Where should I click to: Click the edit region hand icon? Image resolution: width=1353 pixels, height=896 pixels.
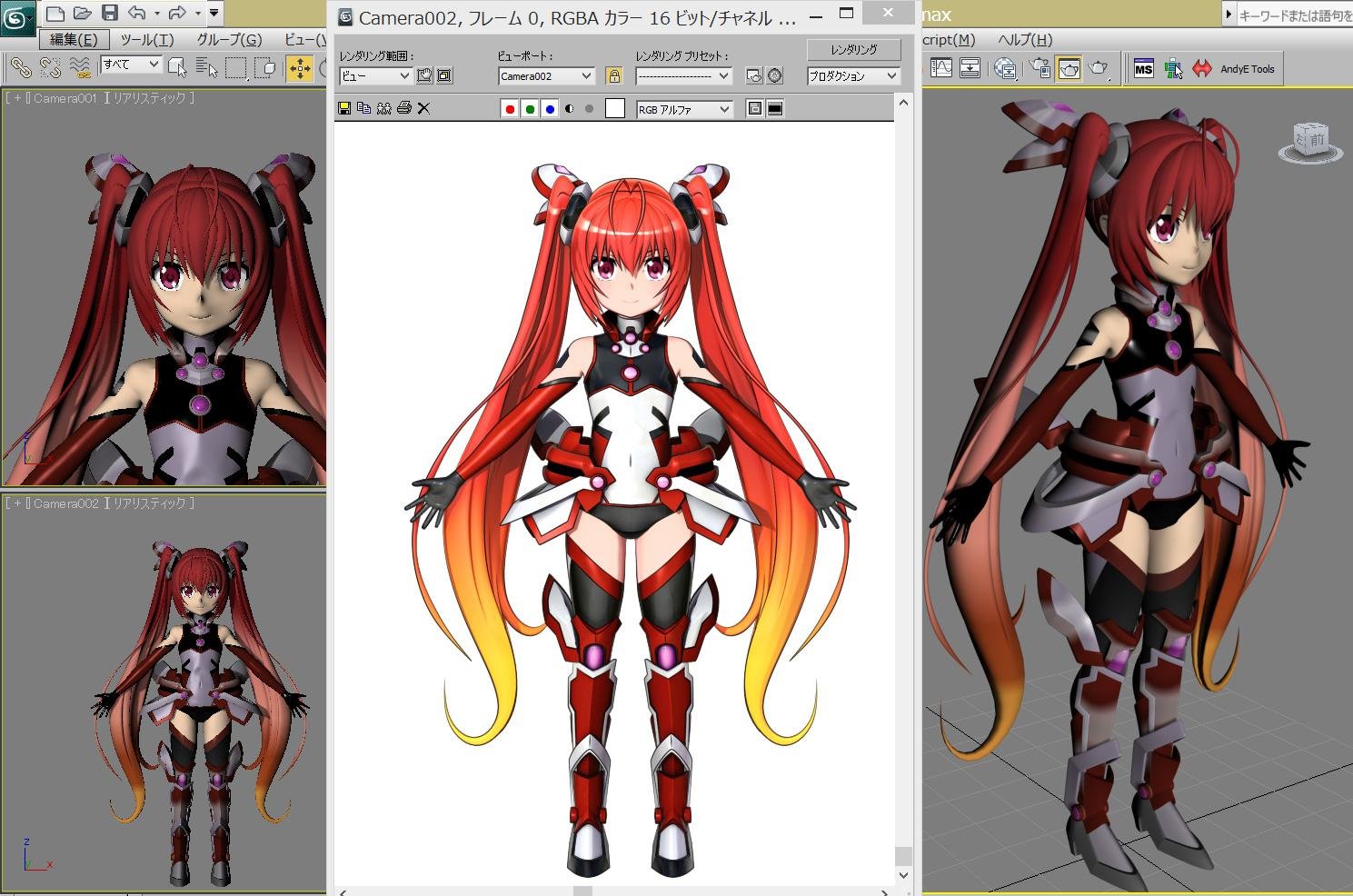pyautogui.click(x=424, y=76)
